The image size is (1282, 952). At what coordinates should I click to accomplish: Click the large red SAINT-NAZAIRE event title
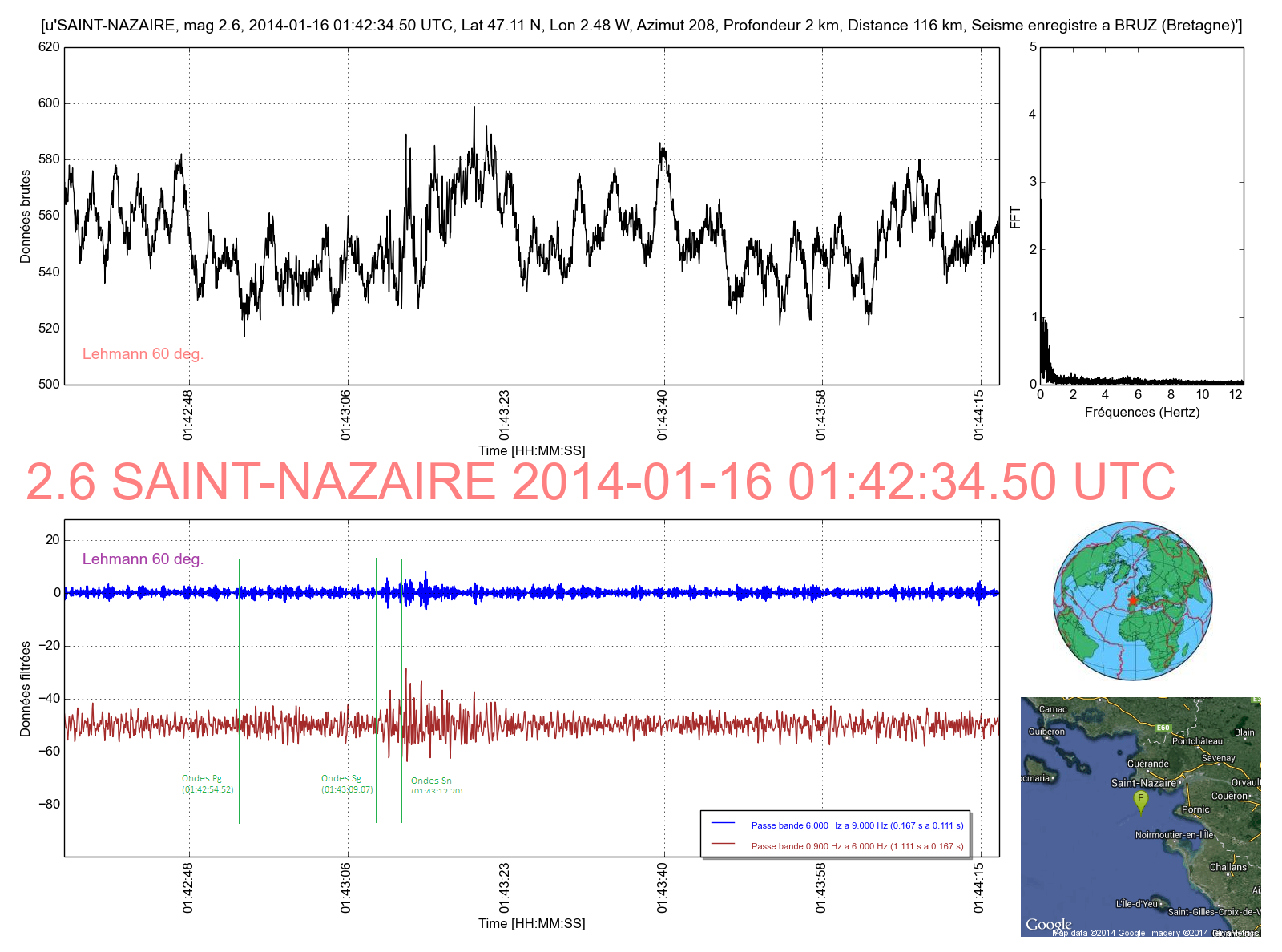click(600, 482)
